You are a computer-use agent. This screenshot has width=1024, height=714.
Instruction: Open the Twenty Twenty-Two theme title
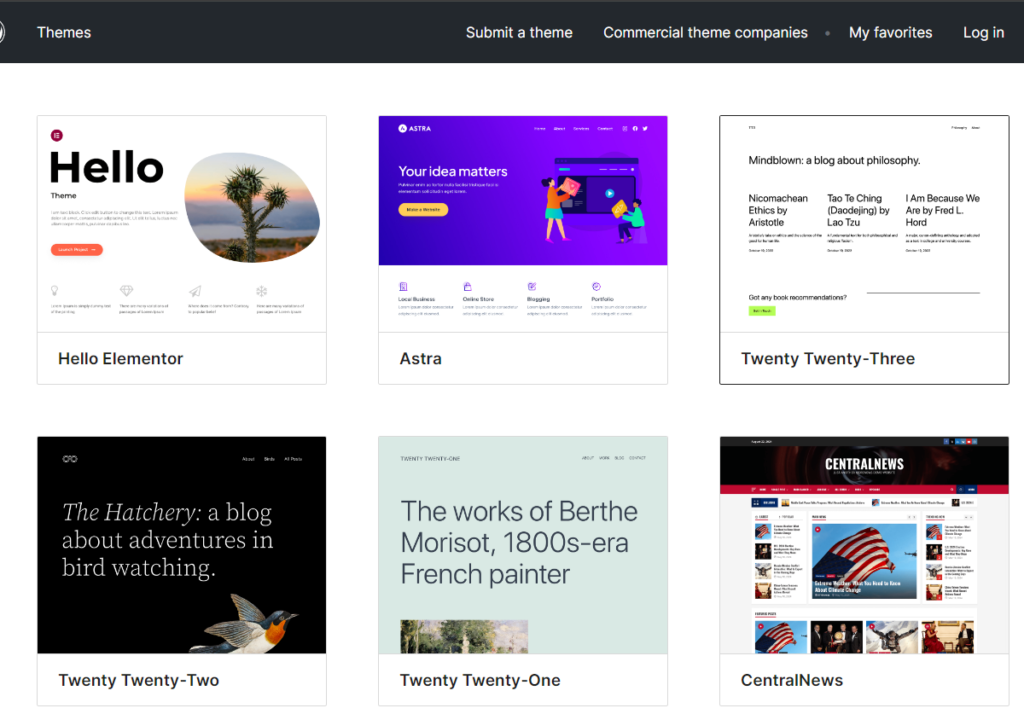[x=139, y=680]
